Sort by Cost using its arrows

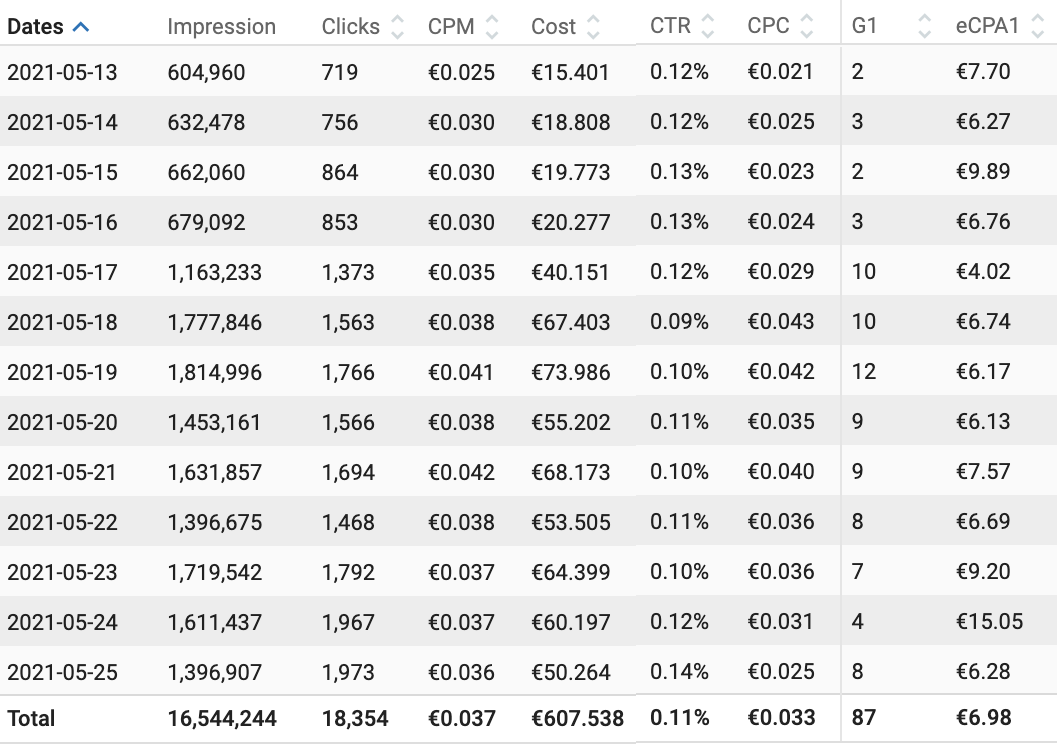593,27
